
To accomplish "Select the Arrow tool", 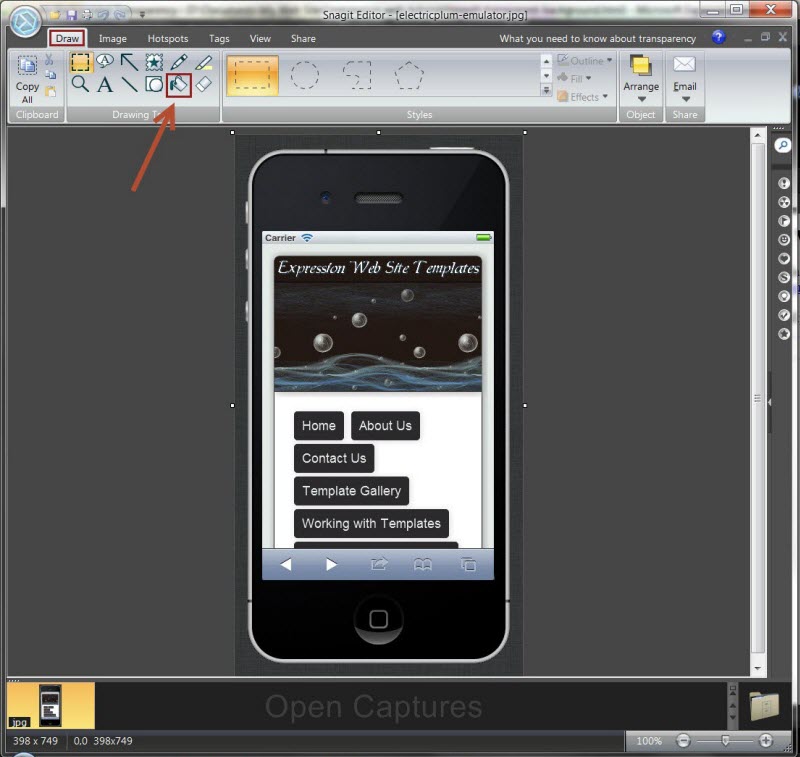I will [x=129, y=62].
